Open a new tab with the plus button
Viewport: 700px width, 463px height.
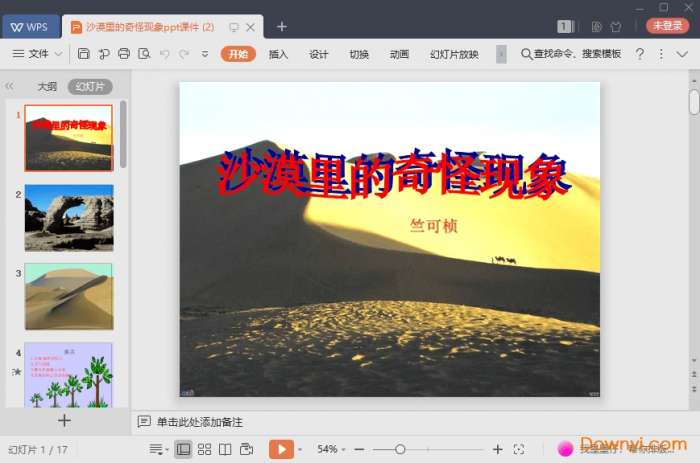pos(282,27)
